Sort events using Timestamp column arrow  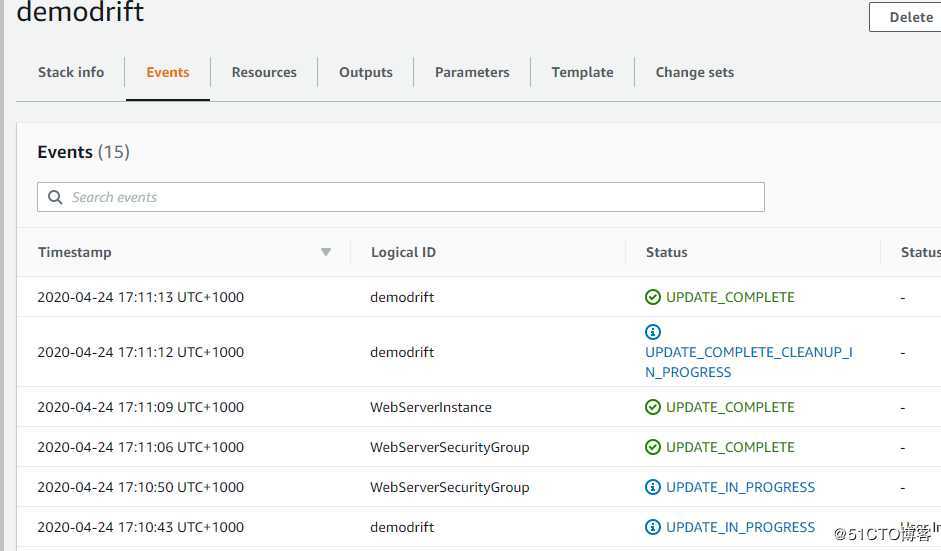coord(325,252)
